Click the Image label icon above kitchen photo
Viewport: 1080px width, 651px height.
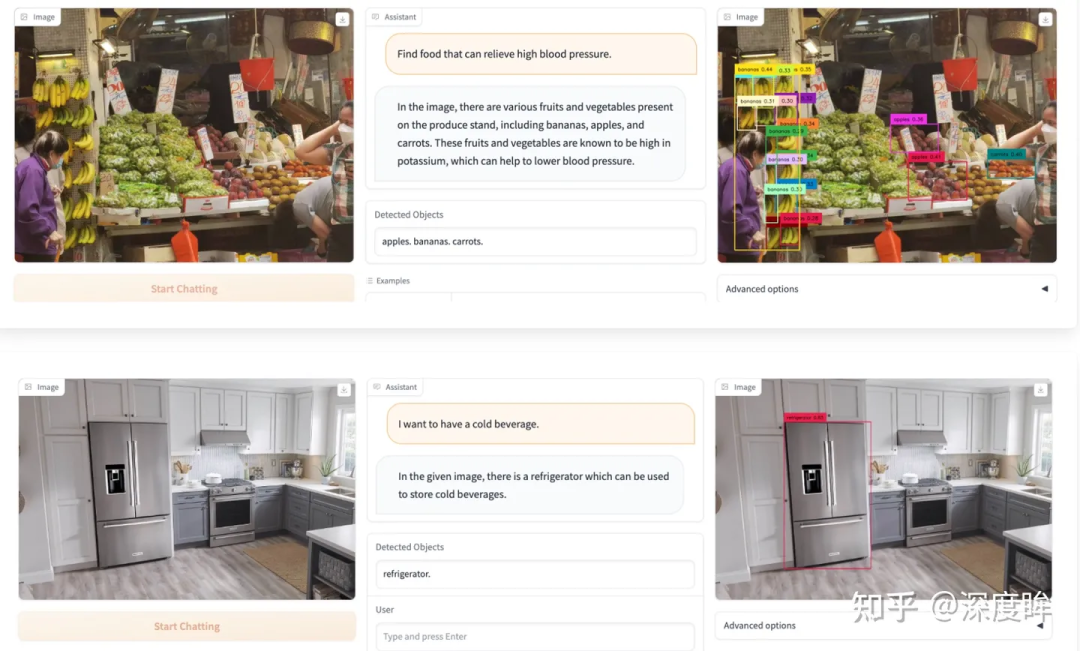(x=28, y=387)
